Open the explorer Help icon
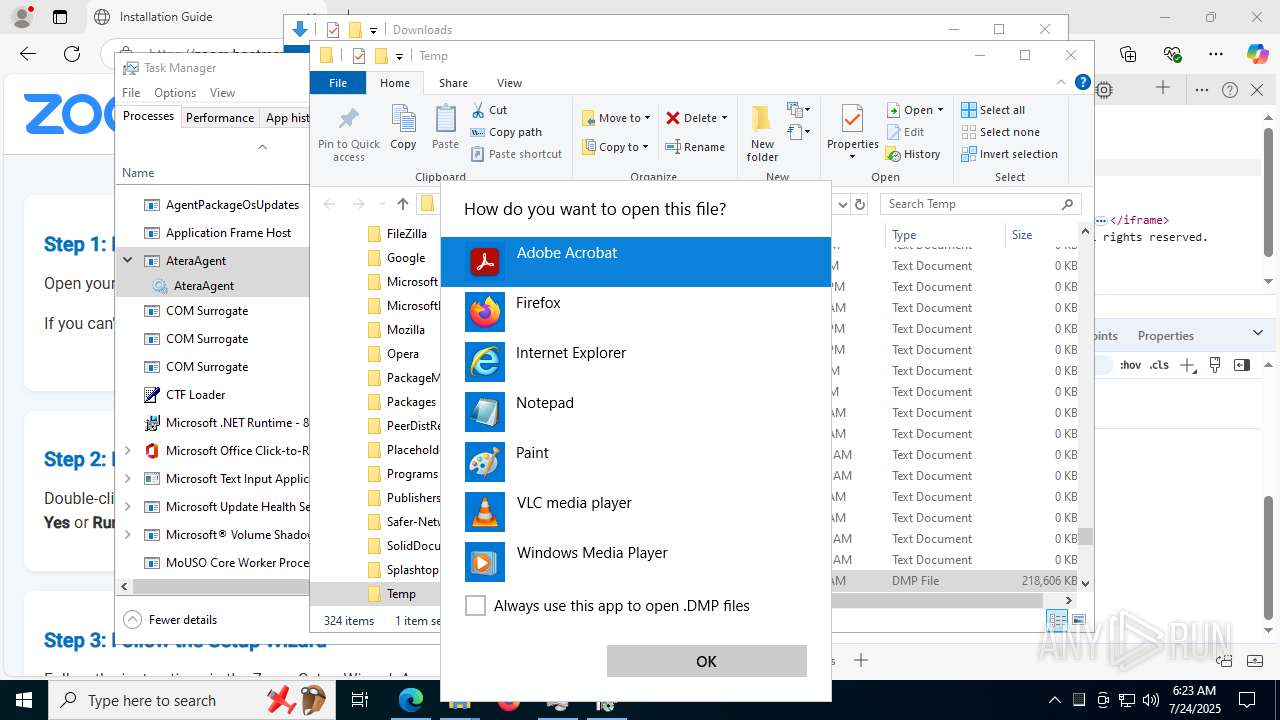 pos(1082,83)
